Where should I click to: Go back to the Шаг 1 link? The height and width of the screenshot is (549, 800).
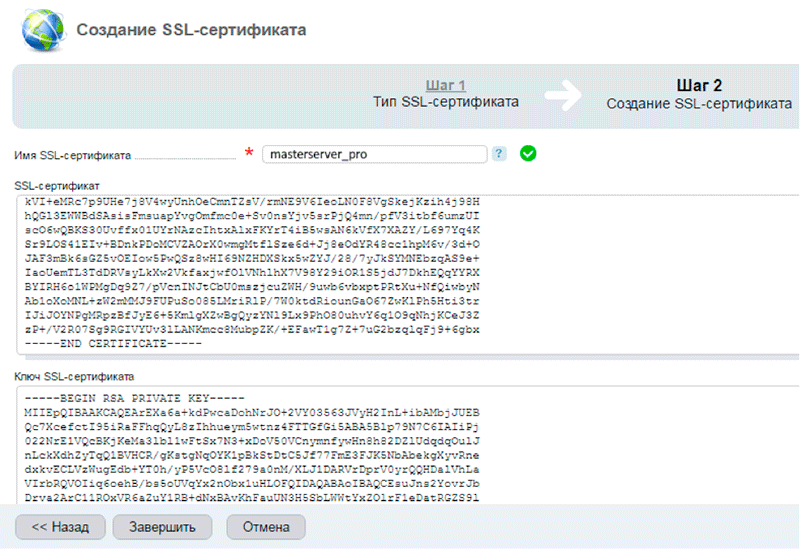point(446,85)
